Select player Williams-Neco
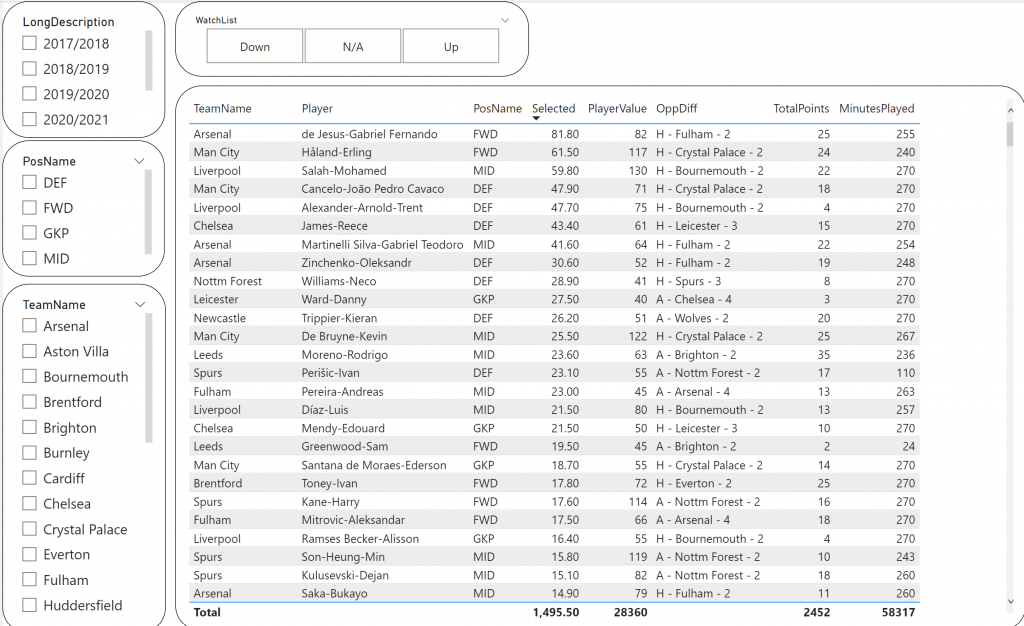The image size is (1024, 626). (339, 281)
